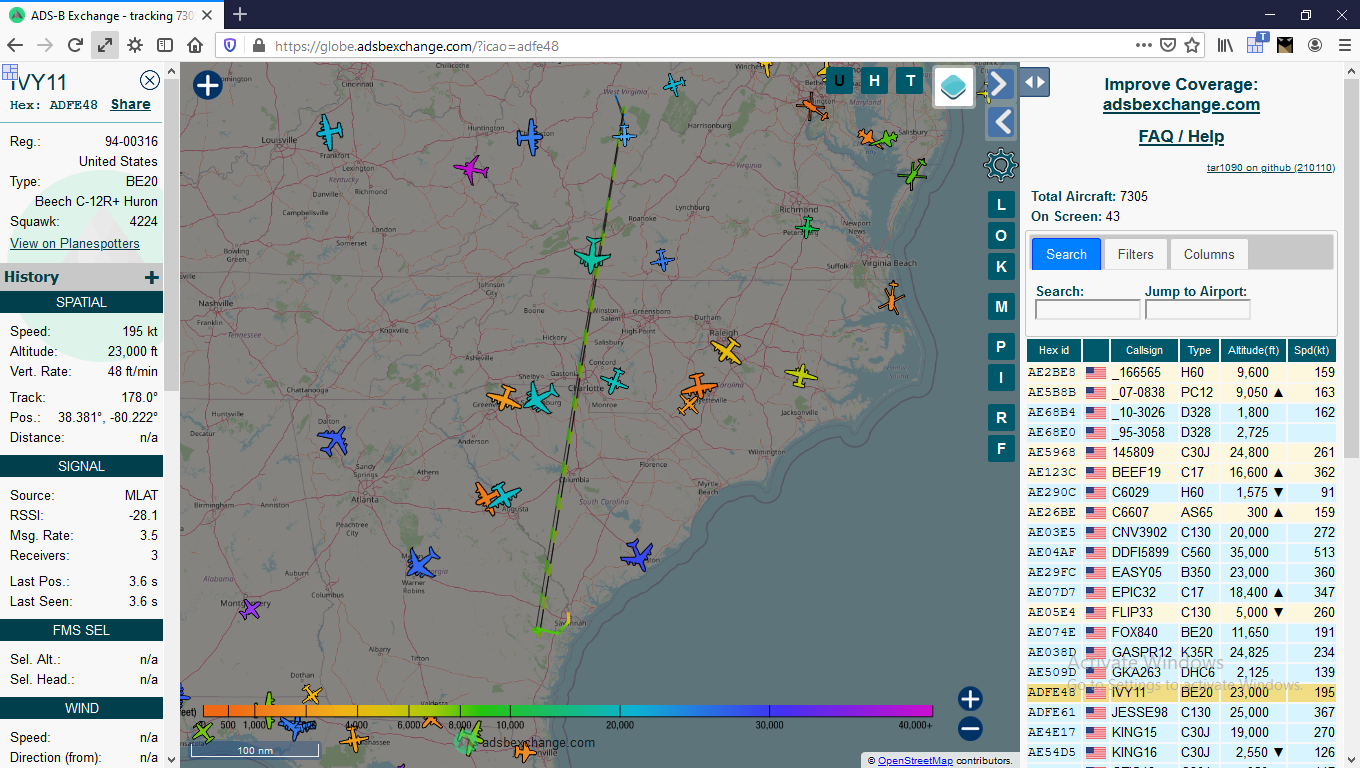Image resolution: width=1360 pixels, height=768 pixels.
Task: Open the browser home page button
Action: 195,45
